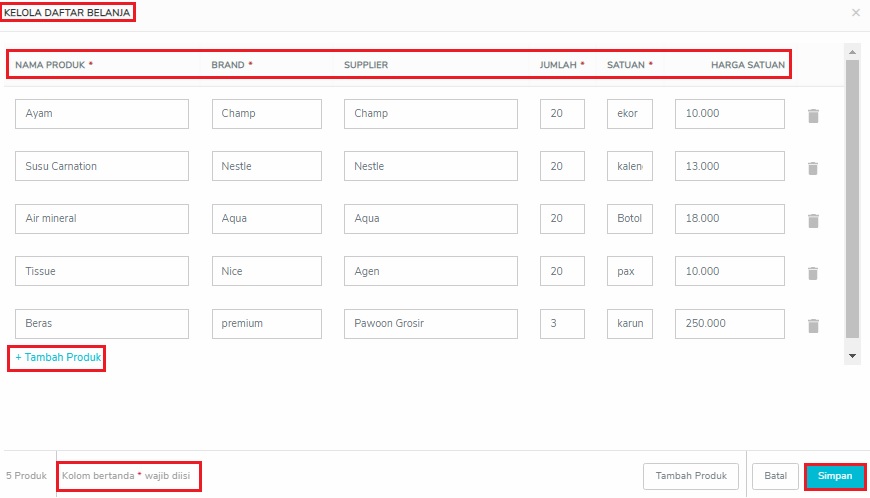Close the Kelola Daftar Belanja dialog
870x498 pixels.
tap(856, 13)
